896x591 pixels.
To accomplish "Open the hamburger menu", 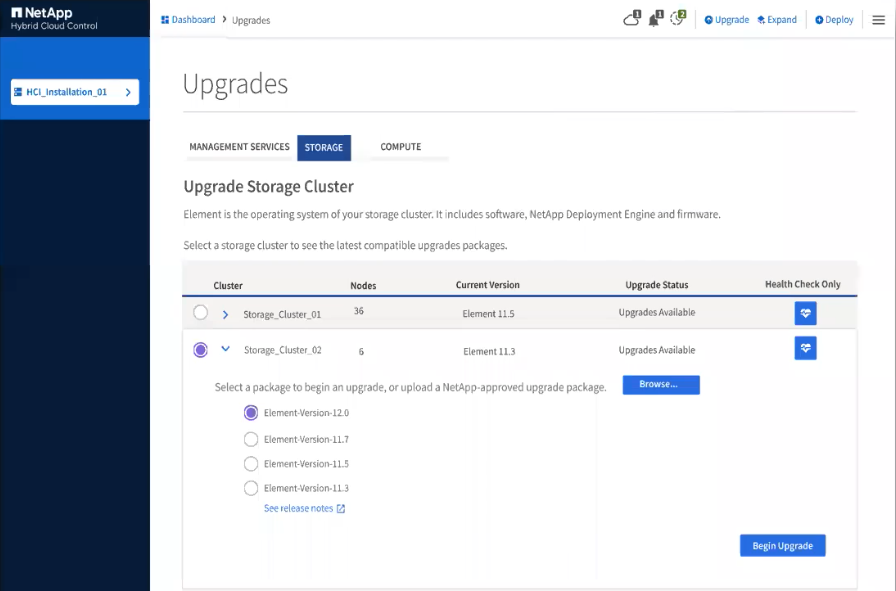I will (878, 20).
